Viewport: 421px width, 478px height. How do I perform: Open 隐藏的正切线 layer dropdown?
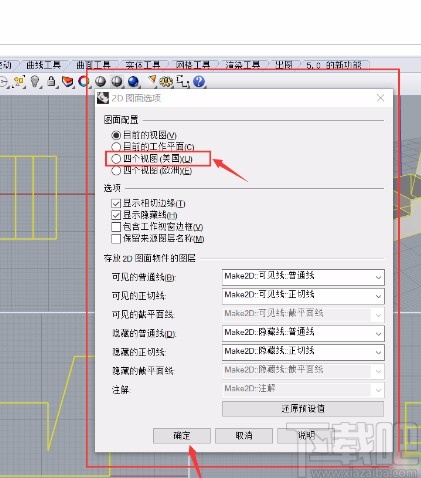tap(303, 352)
